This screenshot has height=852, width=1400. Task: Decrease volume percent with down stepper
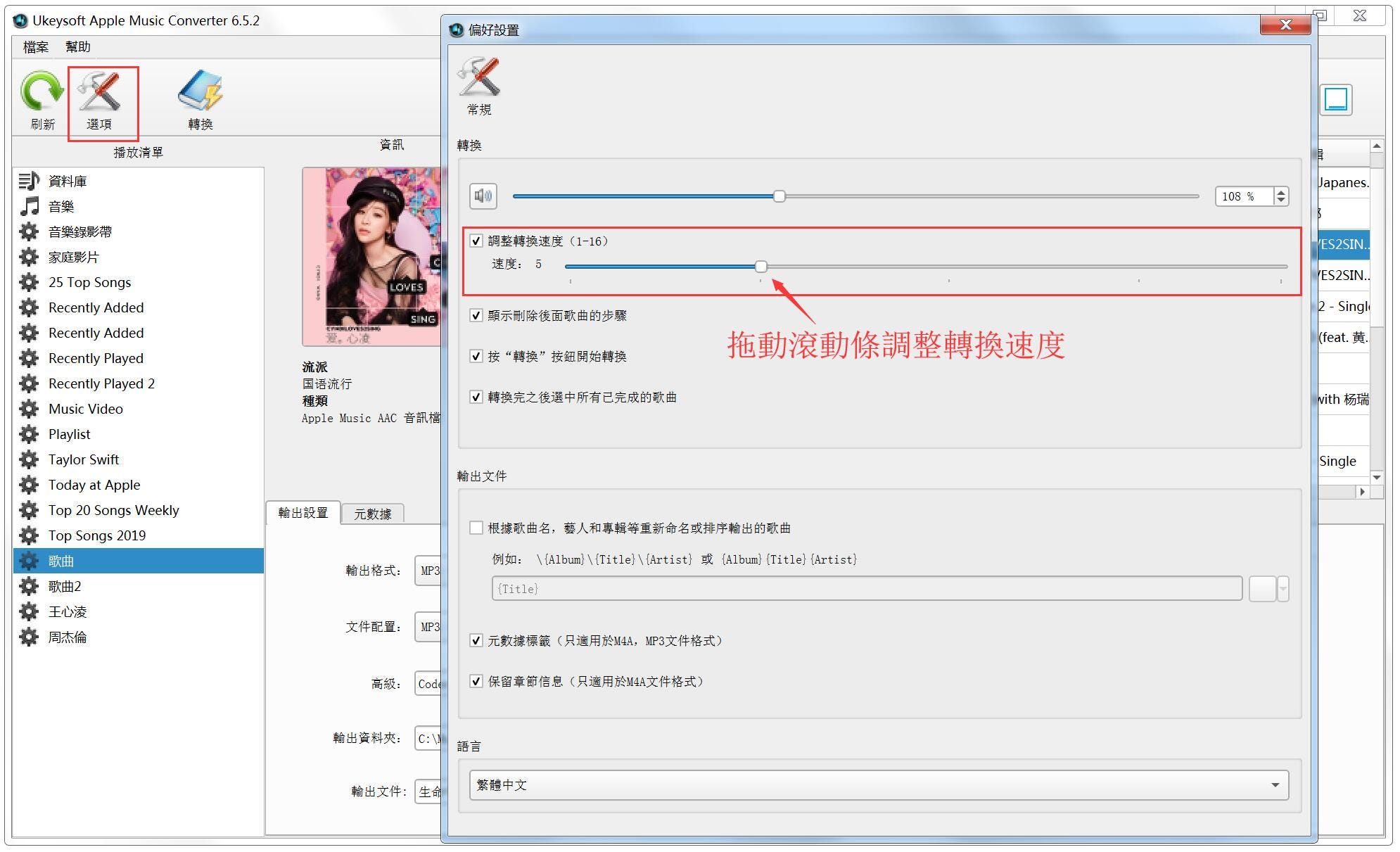1281,201
